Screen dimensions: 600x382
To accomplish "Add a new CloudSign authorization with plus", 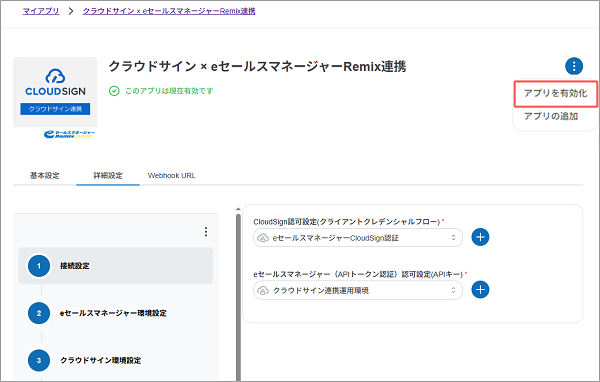I will [x=480, y=237].
